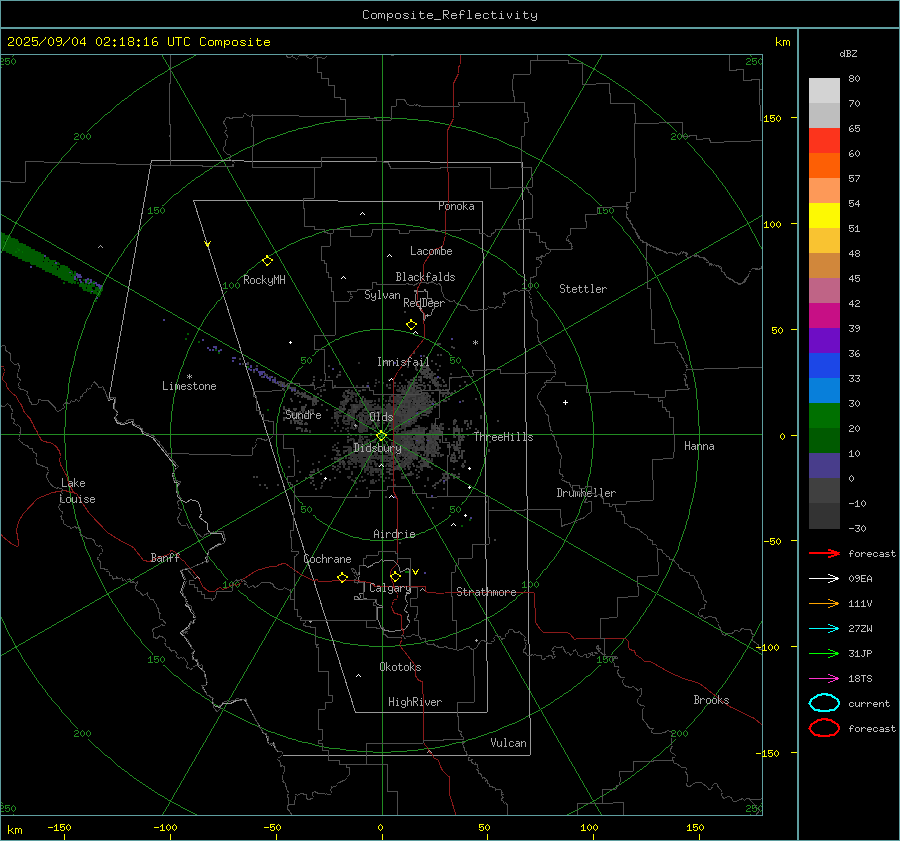Click the orange 111V arrow icon
The image size is (900, 841).
[x=824, y=603]
